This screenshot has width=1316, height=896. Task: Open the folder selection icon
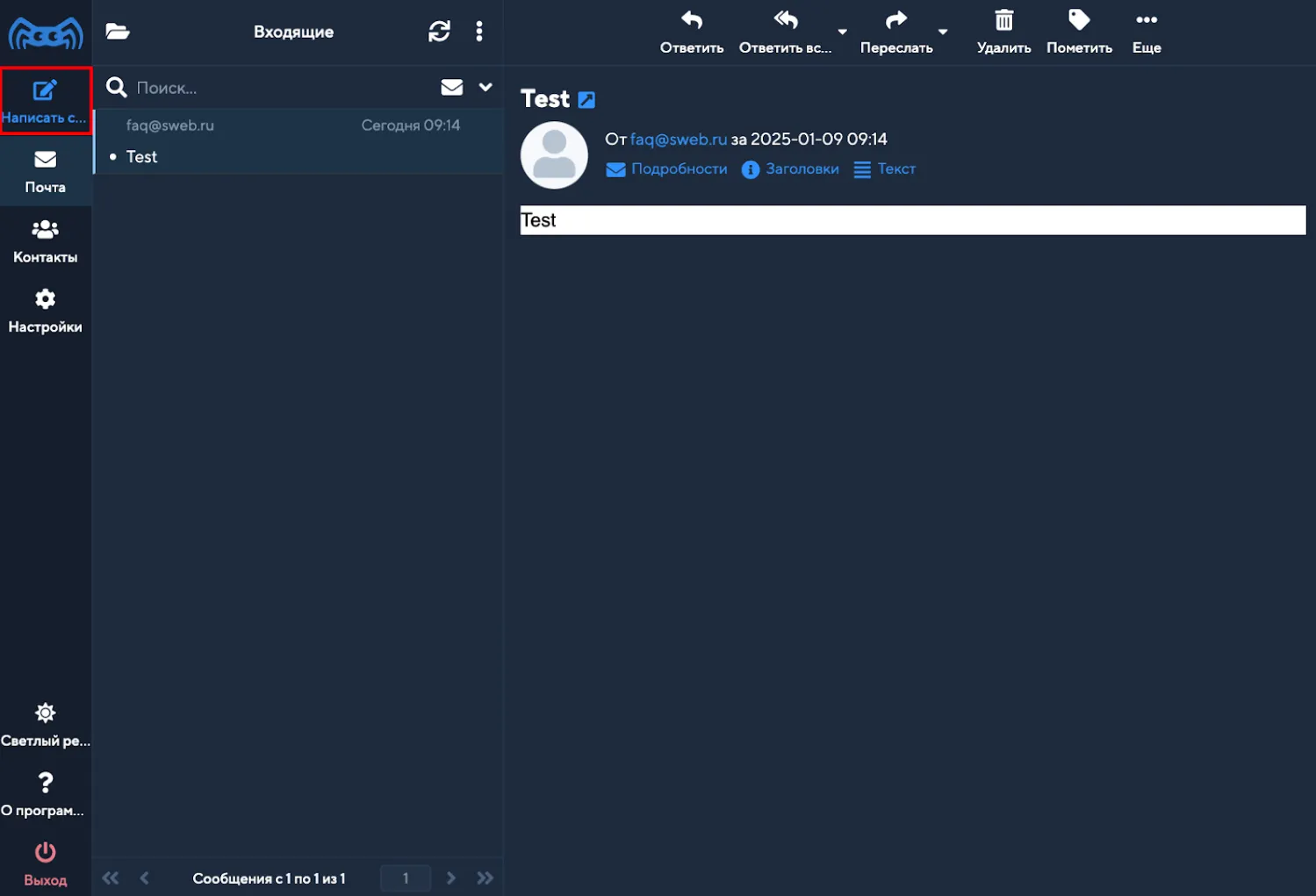(118, 31)
